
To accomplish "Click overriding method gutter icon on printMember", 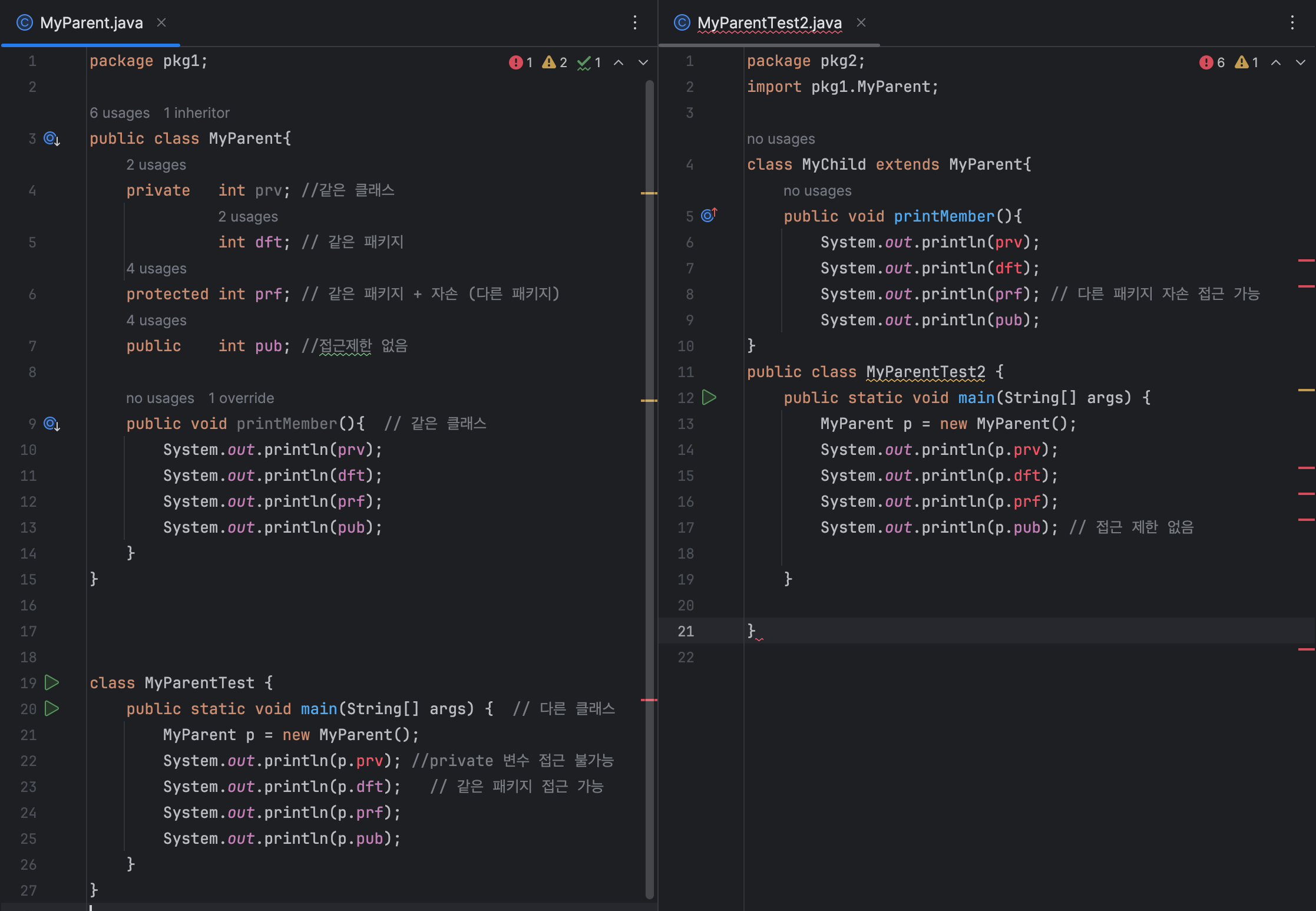I will coord(709,216).
